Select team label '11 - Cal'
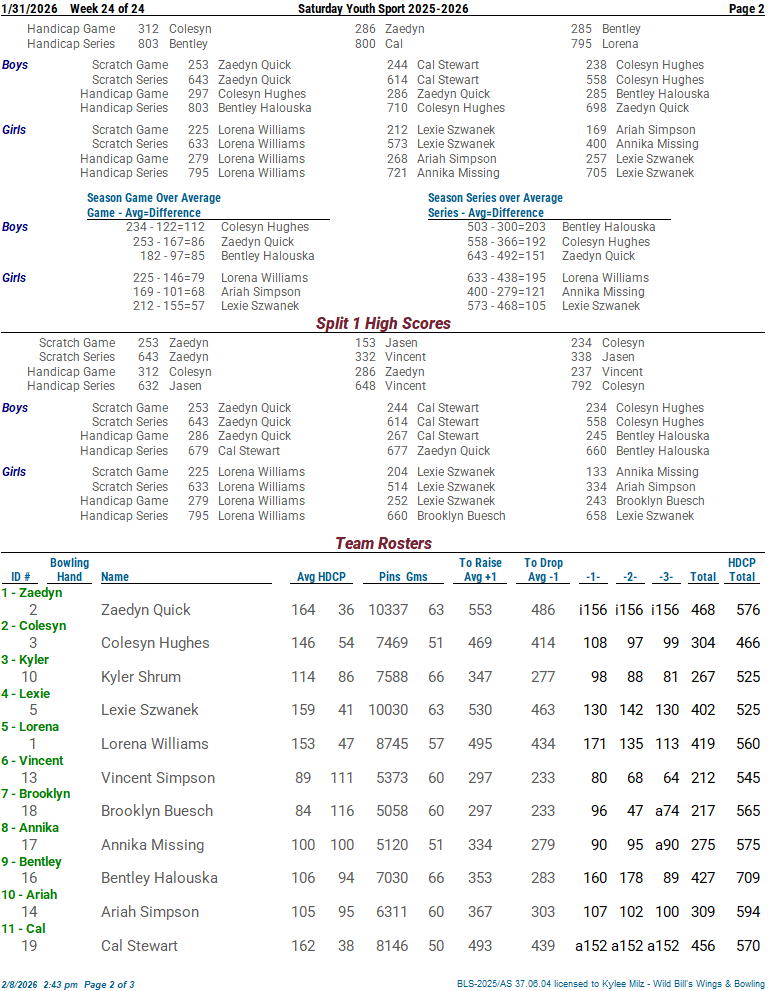Screen dimensions: 768x991 23,929
